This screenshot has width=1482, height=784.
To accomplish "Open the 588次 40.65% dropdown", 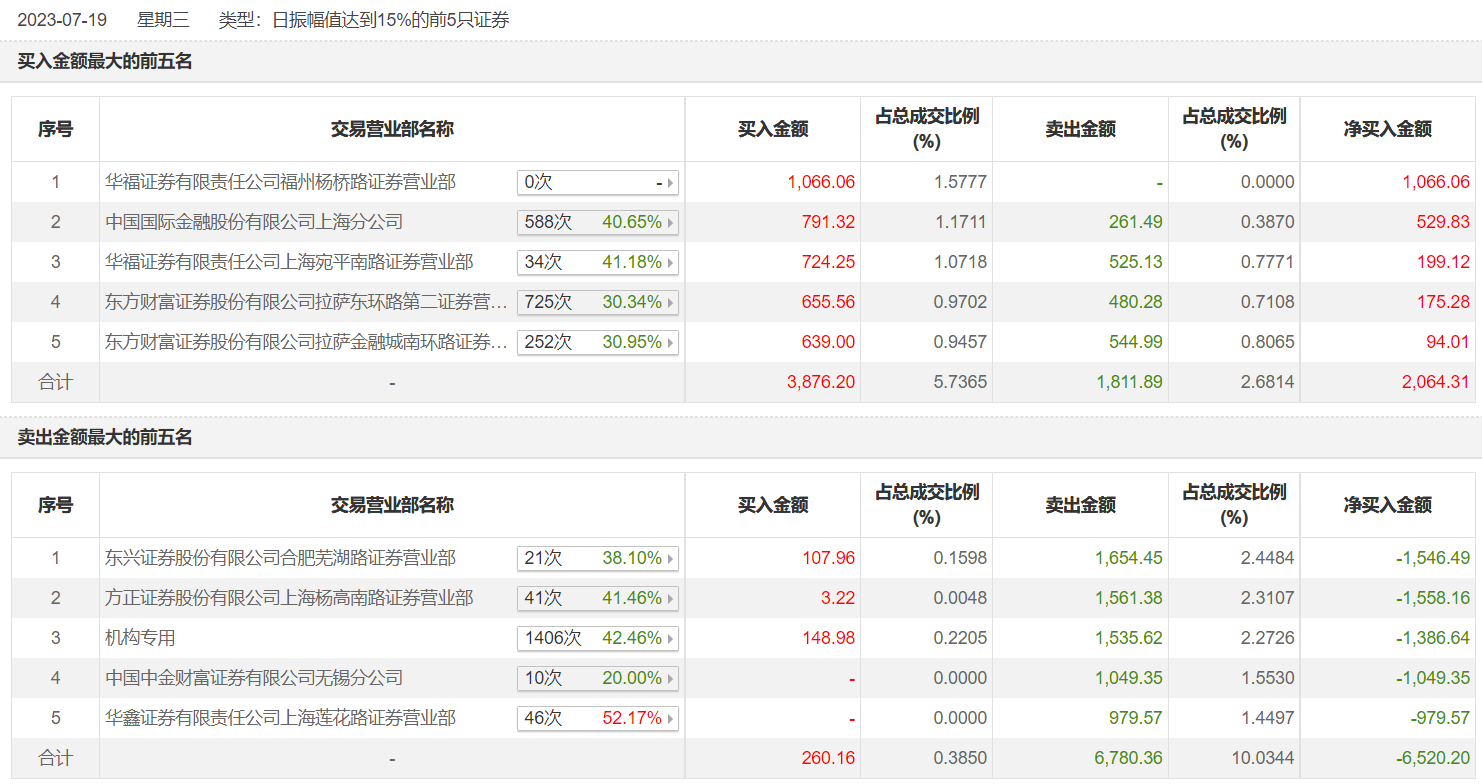I will pos(597,222).
